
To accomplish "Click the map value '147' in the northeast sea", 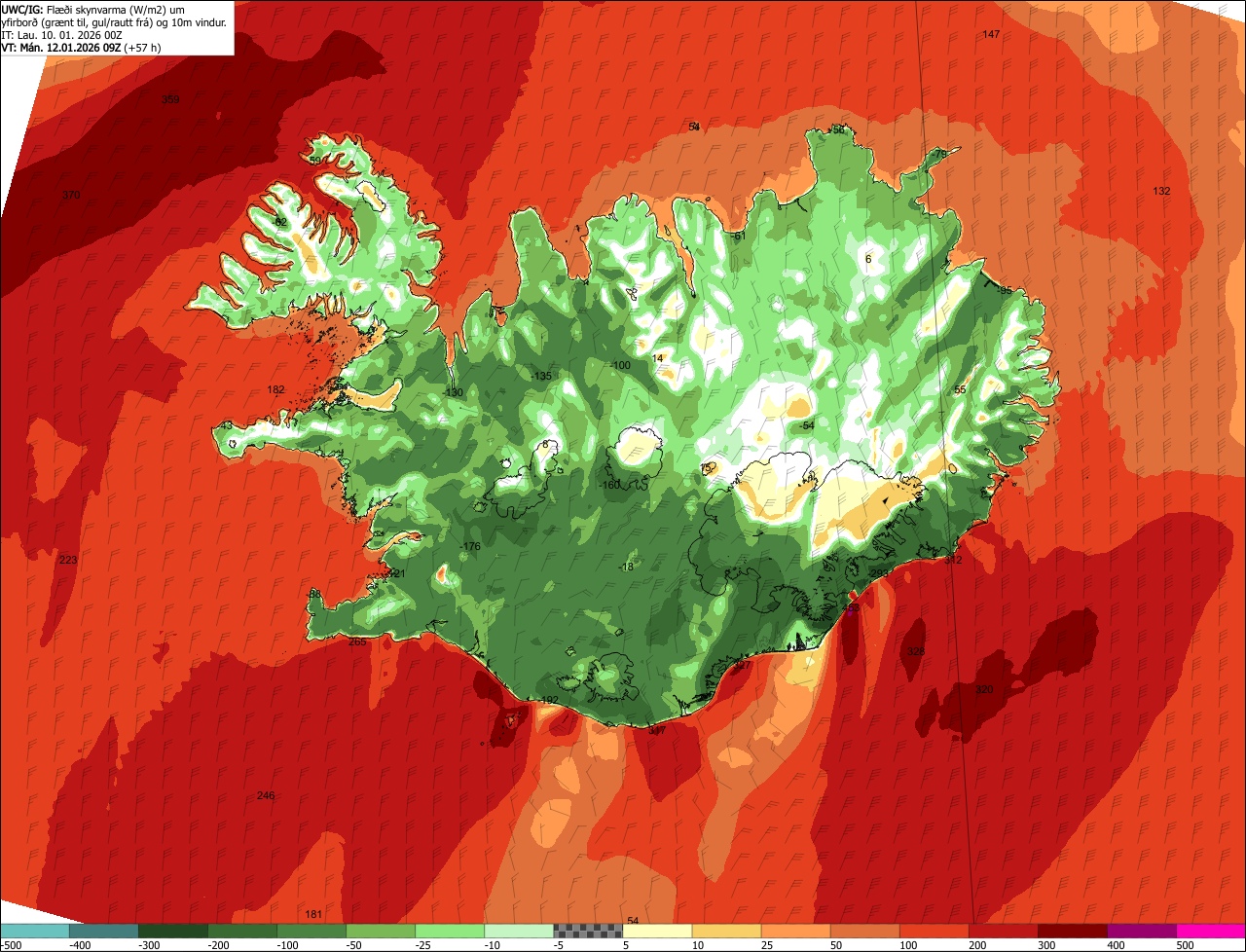I will (x=991, y=34).
